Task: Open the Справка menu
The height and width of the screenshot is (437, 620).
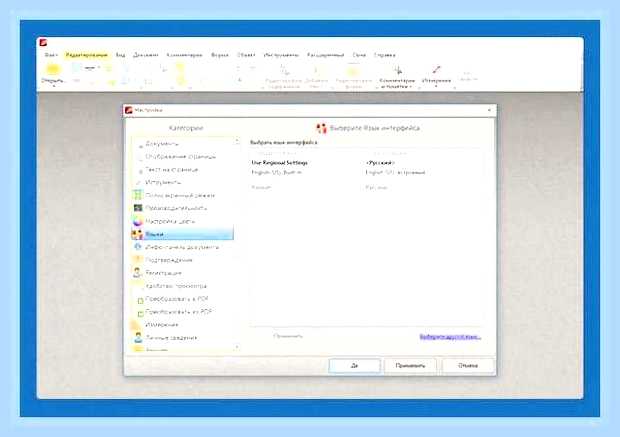Action: pyautogui.click(x=385, y=55)
